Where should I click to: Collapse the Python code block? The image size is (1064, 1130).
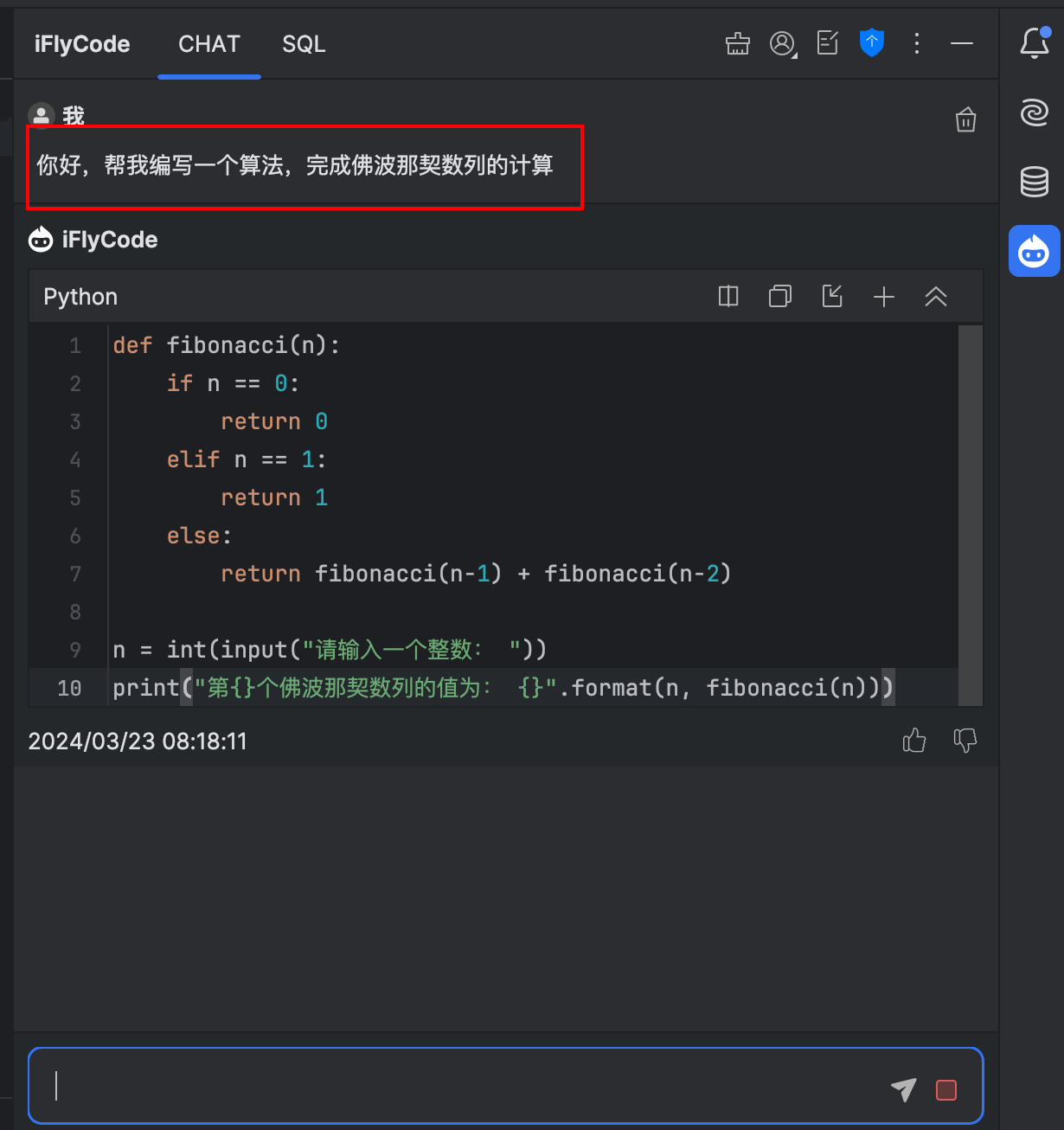(x=936, y=296)
